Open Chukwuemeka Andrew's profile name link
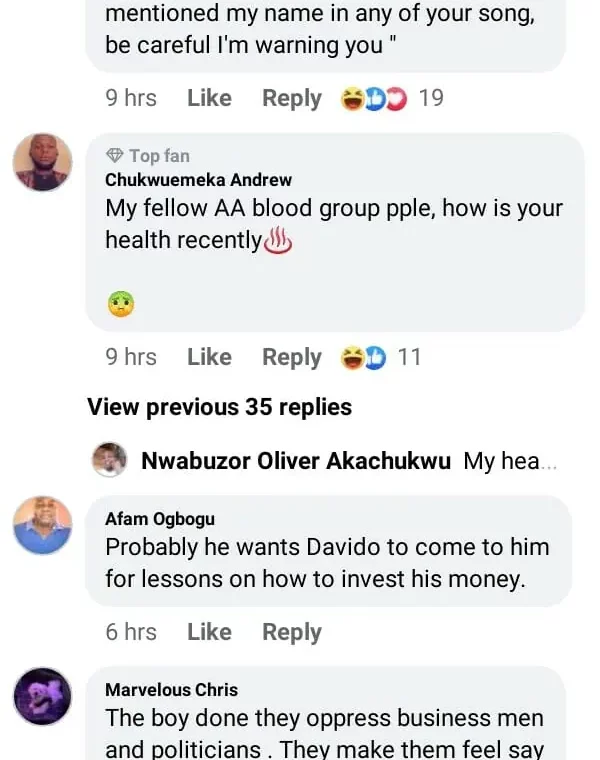Screen dimensions: 600x760 (x=198, y=180)
